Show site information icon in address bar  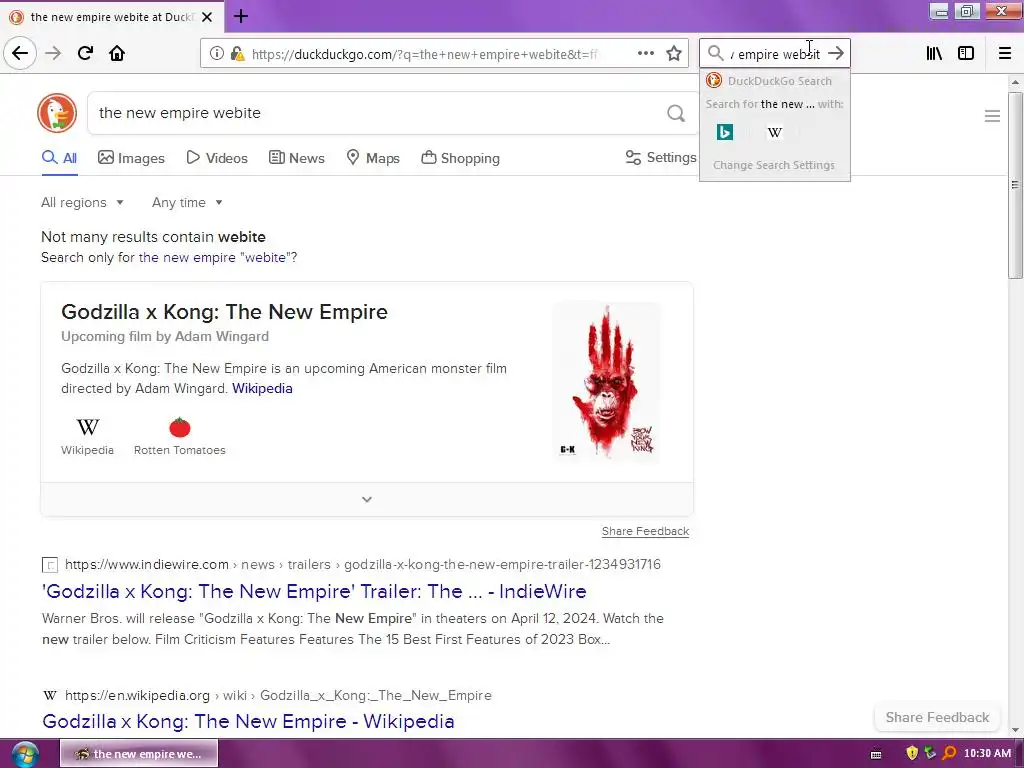coord(216,54)
